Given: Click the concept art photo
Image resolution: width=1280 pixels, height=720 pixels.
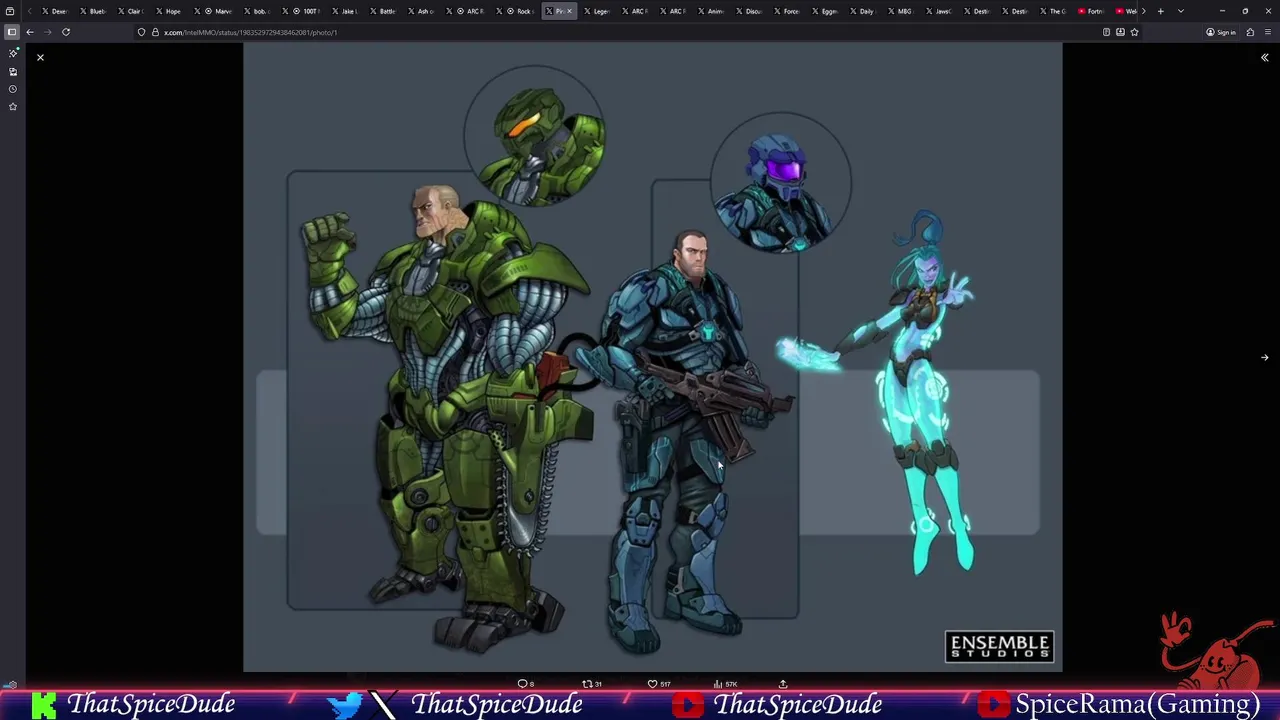Looking at the screenshot, I should (x=652, y=357).
